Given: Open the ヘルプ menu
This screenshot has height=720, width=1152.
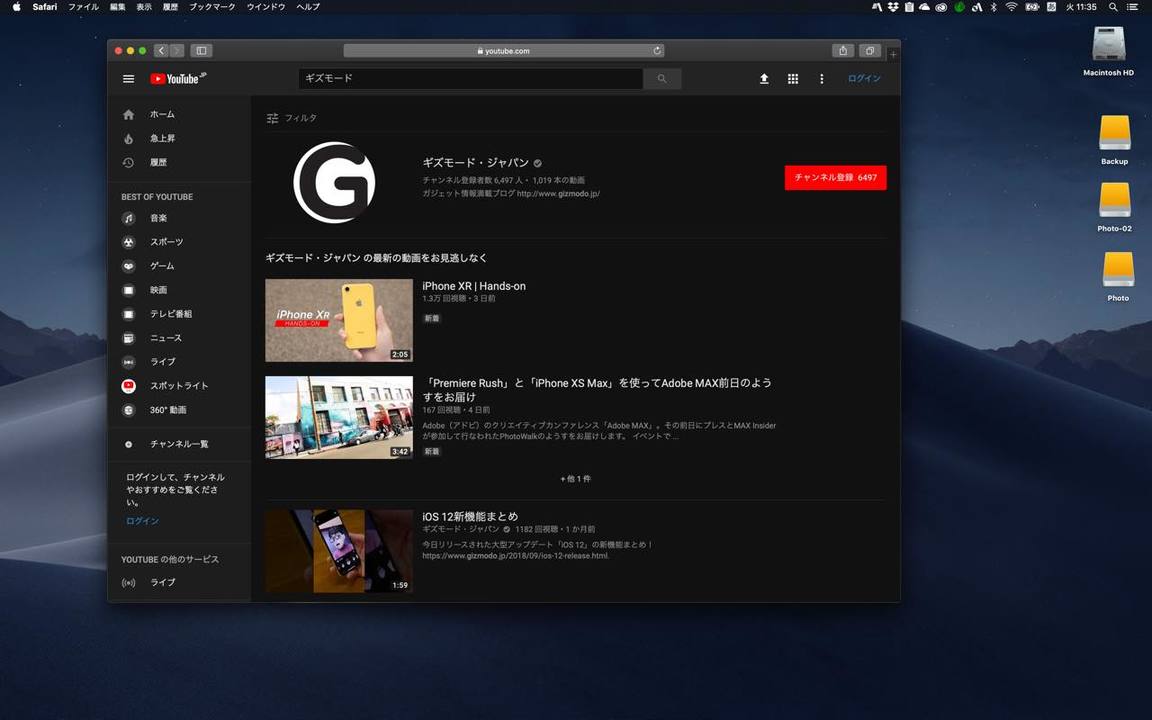Looking at the screenshot, I should [x=308, y=7].
